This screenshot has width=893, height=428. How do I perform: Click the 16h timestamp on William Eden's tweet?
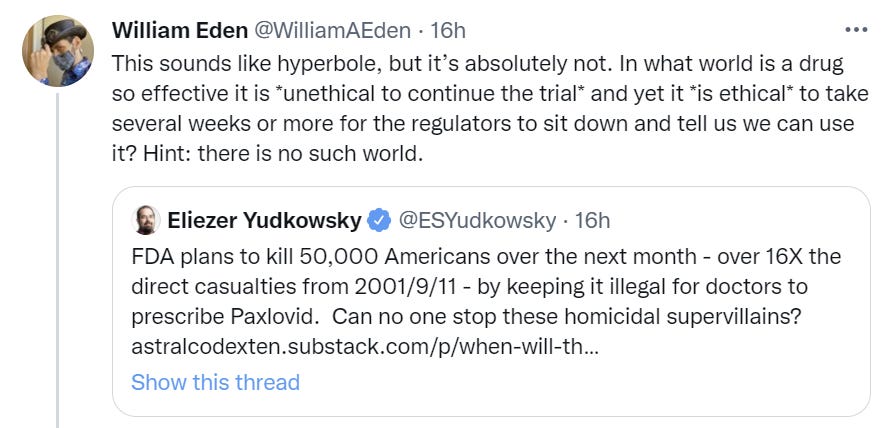(x=445, y=30)
